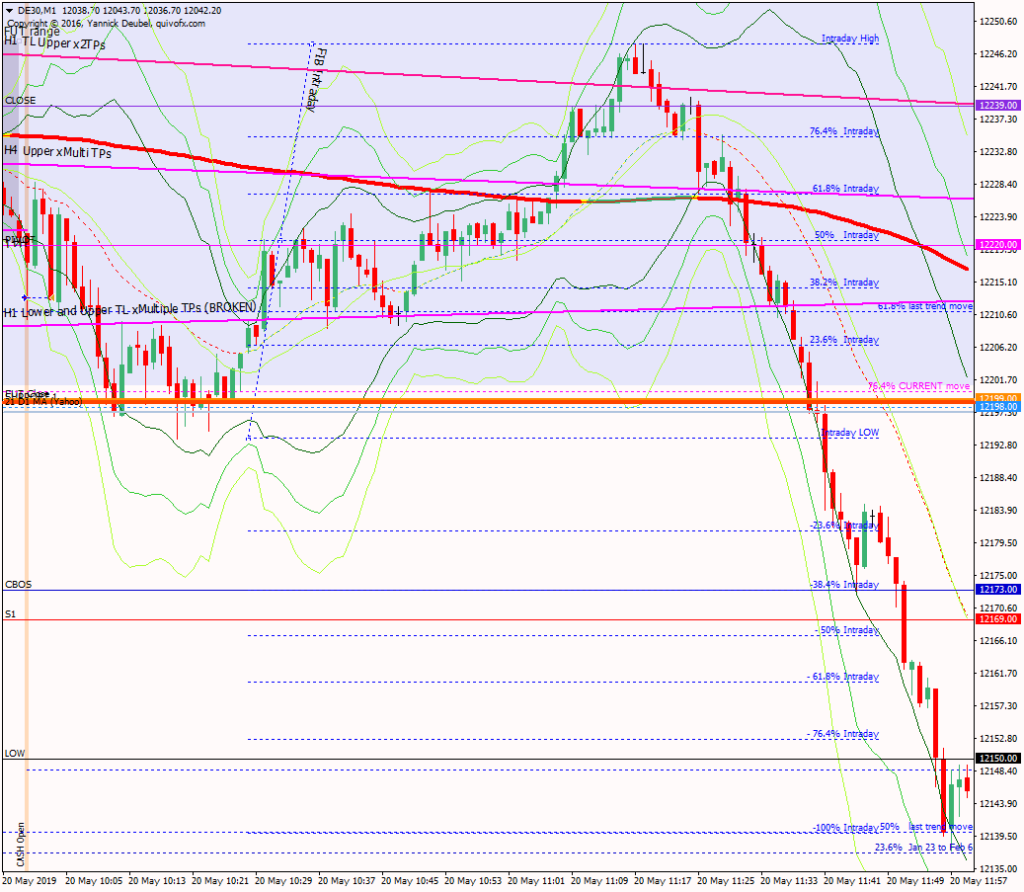
Task: Click the blue 12220.00 price tag
Action: 997,244
